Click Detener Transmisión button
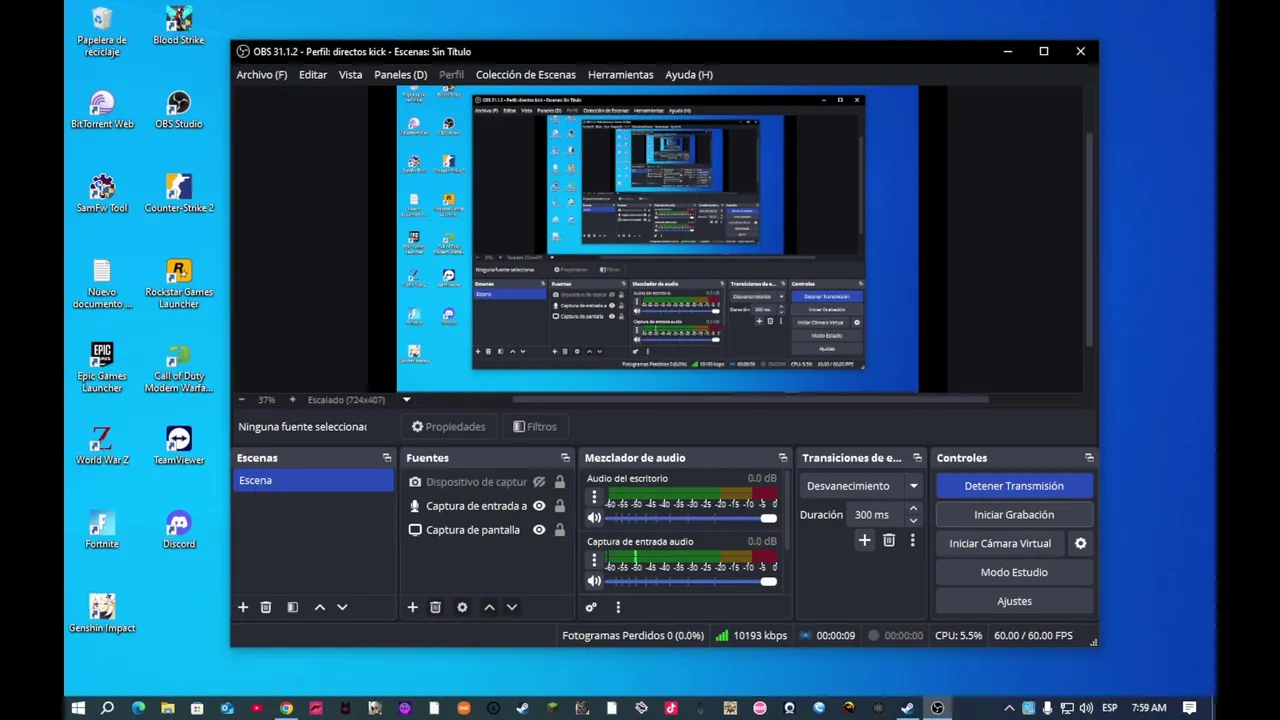Viewport: 1280px width, 720px height. [1014, 486]
